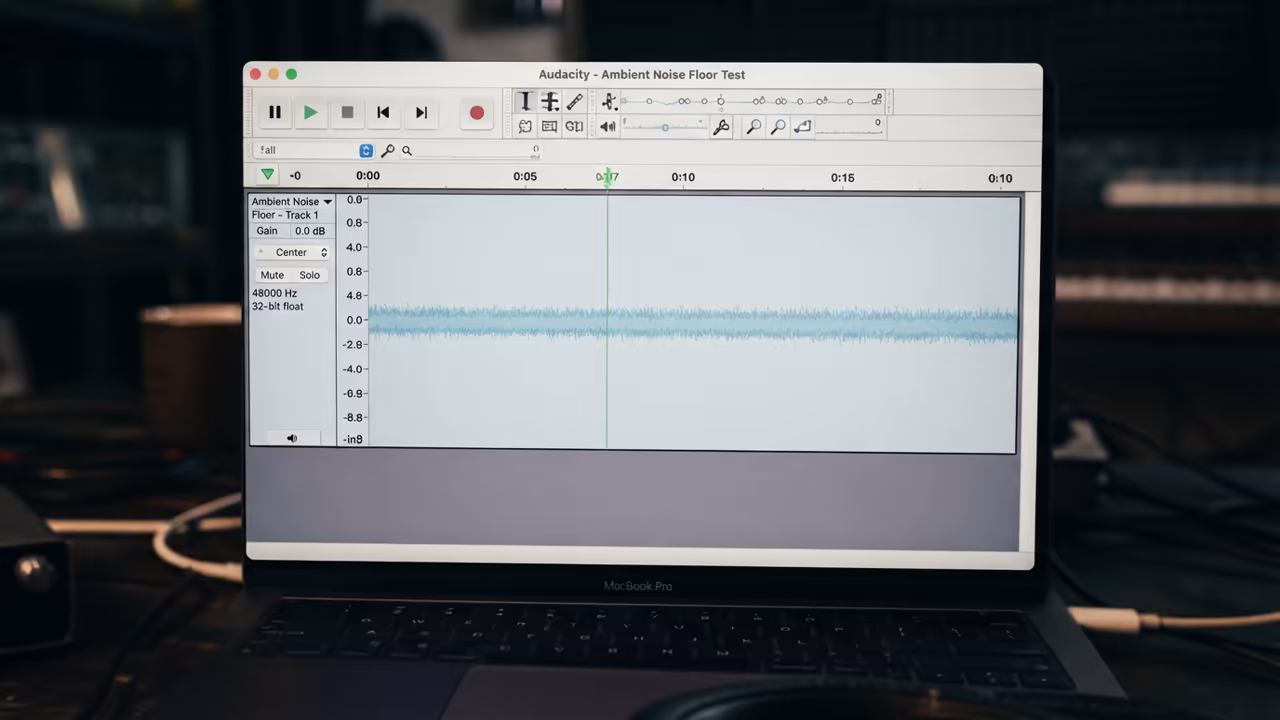Click the recording level meter bar

752,101
